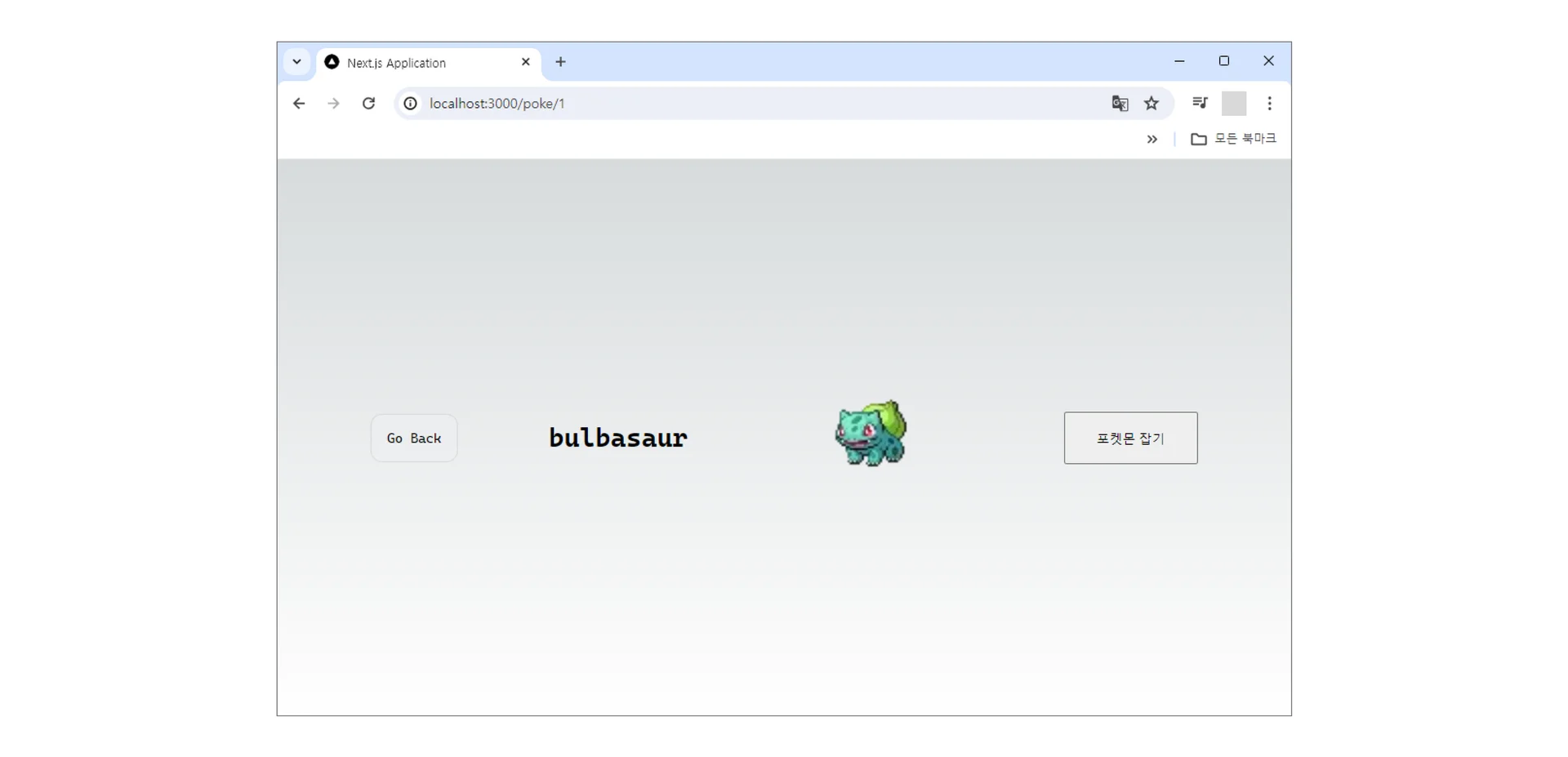Reload the page with the refresh icon

(x=368, y=104)
